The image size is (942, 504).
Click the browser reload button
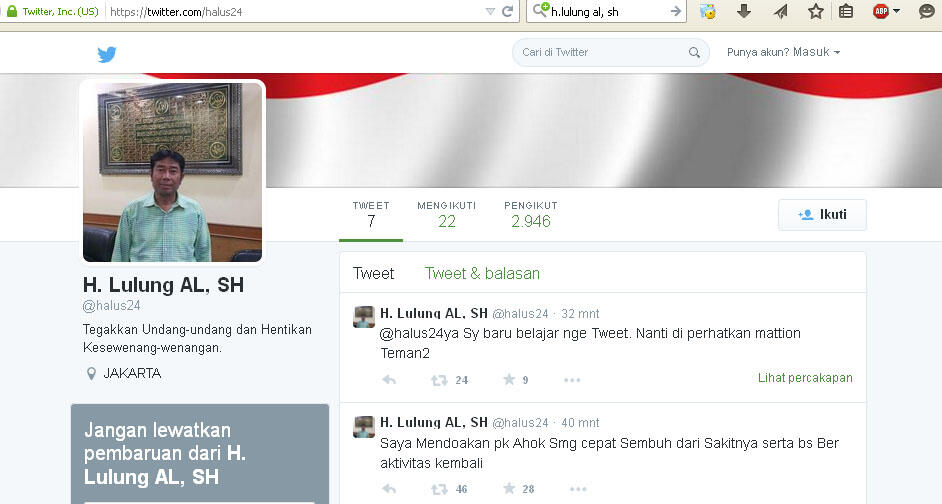[508, 11]
